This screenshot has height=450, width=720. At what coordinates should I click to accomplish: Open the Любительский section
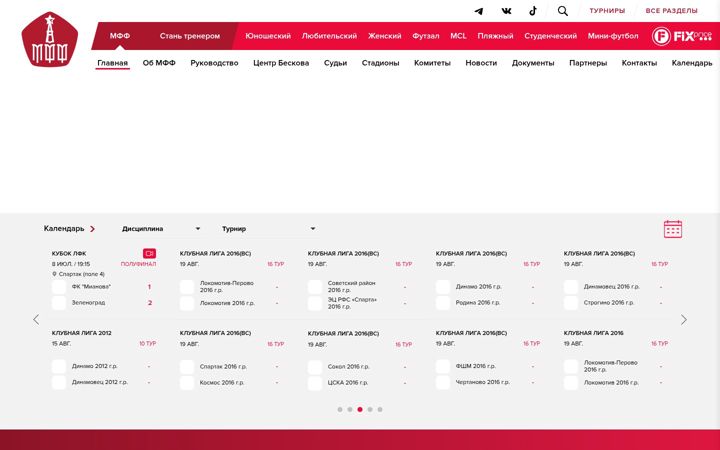pyautogui.click(x=329, y=36)
